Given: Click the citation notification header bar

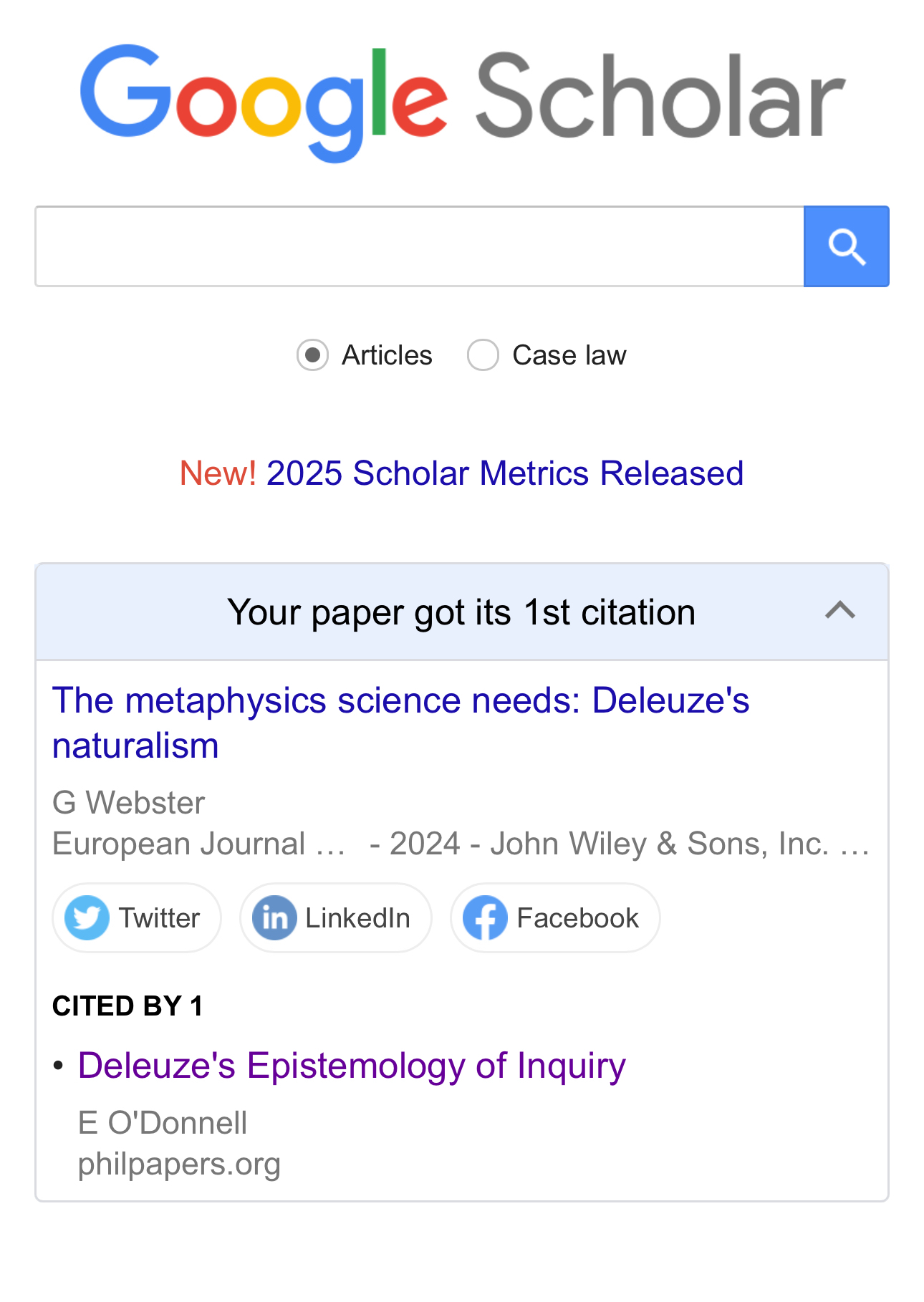Looking at the screenshot, I should [x=461, y=612].
